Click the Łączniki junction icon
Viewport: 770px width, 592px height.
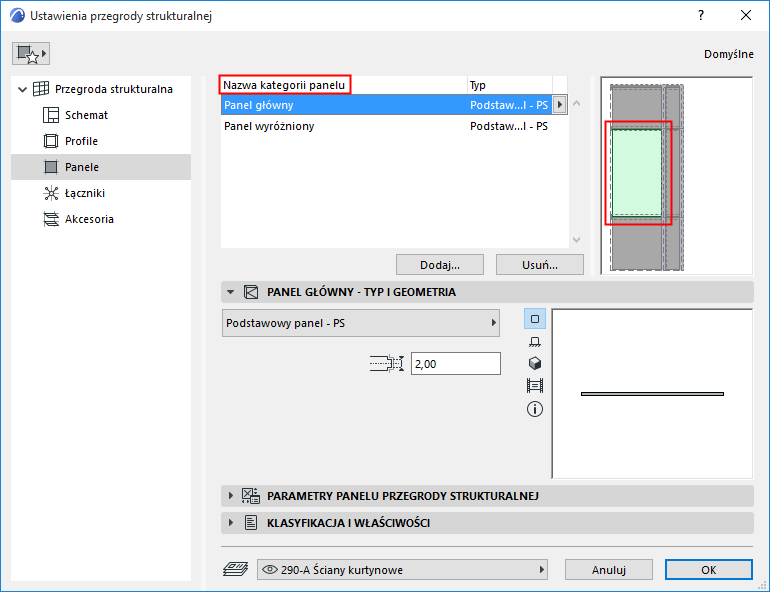click(x=51, y=193)
